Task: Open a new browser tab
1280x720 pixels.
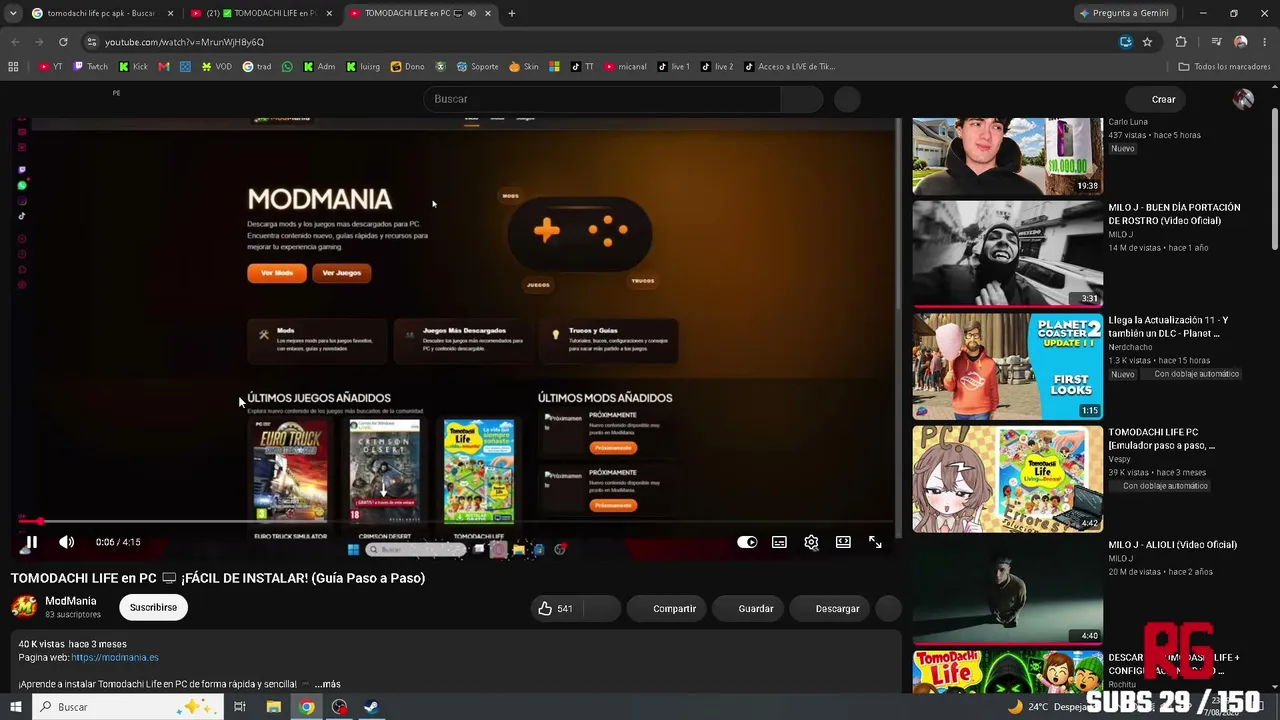Action: (x=511, y=13)
